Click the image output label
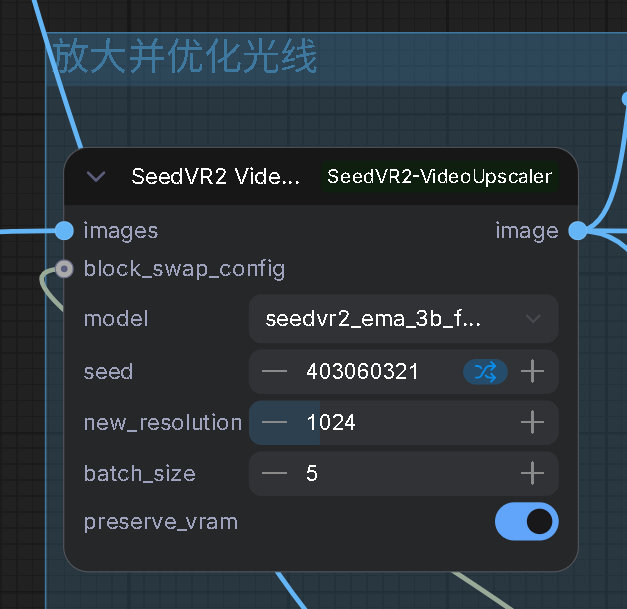Viewport: 627px width, 609px height. (x=527, y=232)
